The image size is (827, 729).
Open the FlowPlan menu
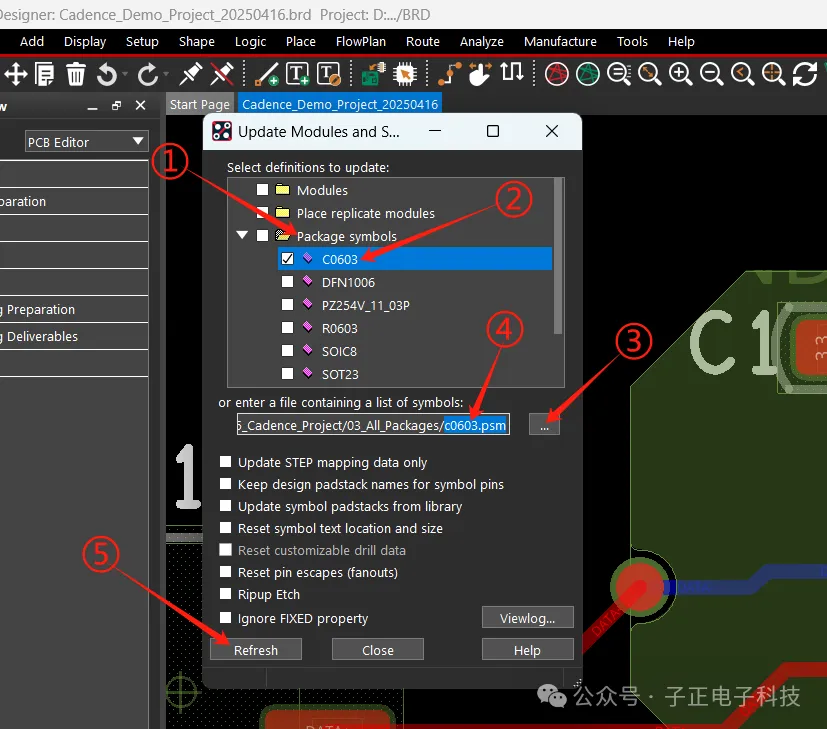361,42
